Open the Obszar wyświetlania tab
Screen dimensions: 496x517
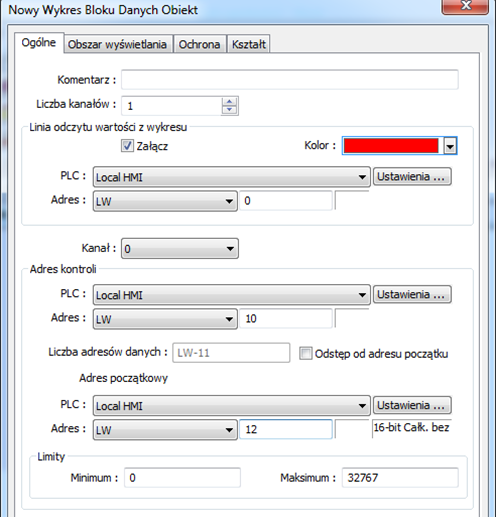click(x=117, y=44)
